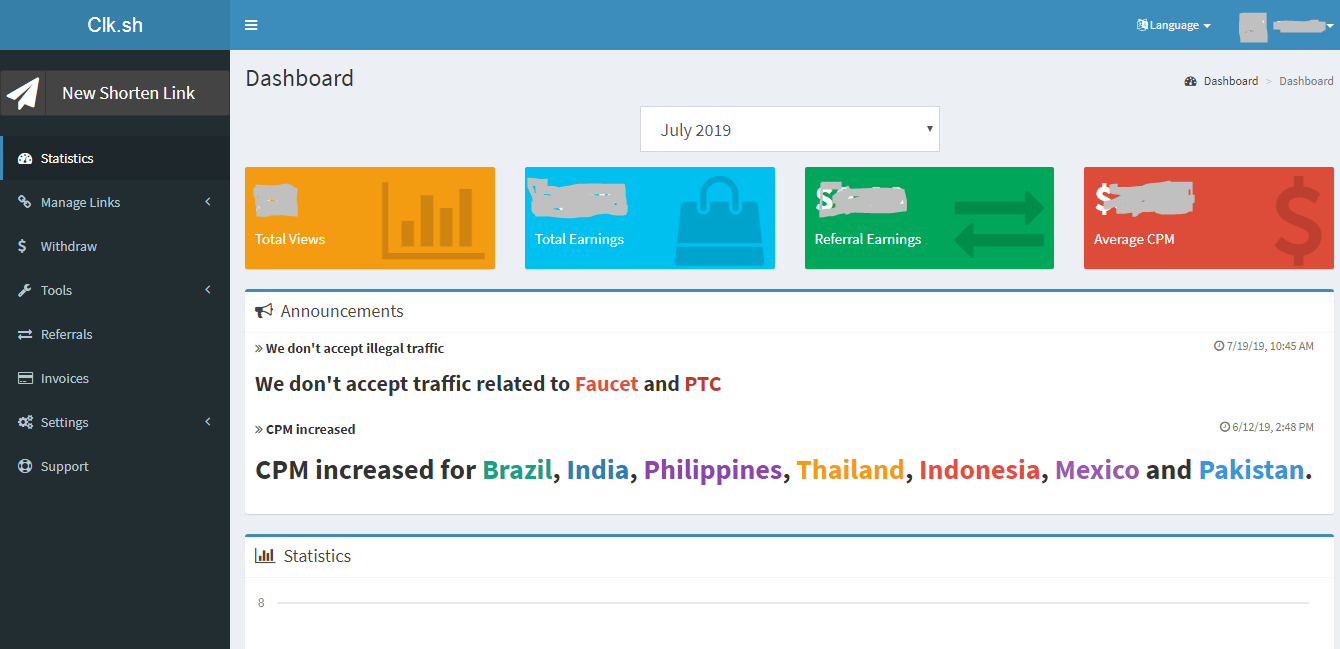
Task: Click the clock icon by 7/19/19 timestamp
Action: point(1219,346)
